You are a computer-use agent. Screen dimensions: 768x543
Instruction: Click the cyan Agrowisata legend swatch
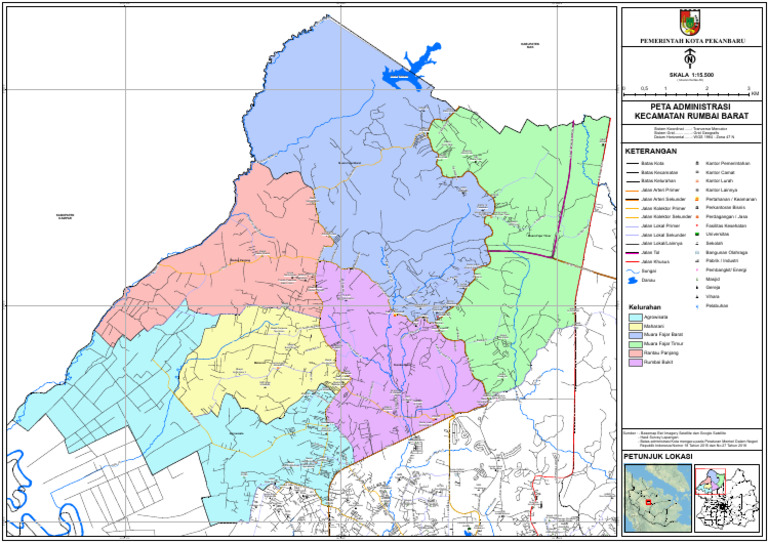tap(635, 317)
